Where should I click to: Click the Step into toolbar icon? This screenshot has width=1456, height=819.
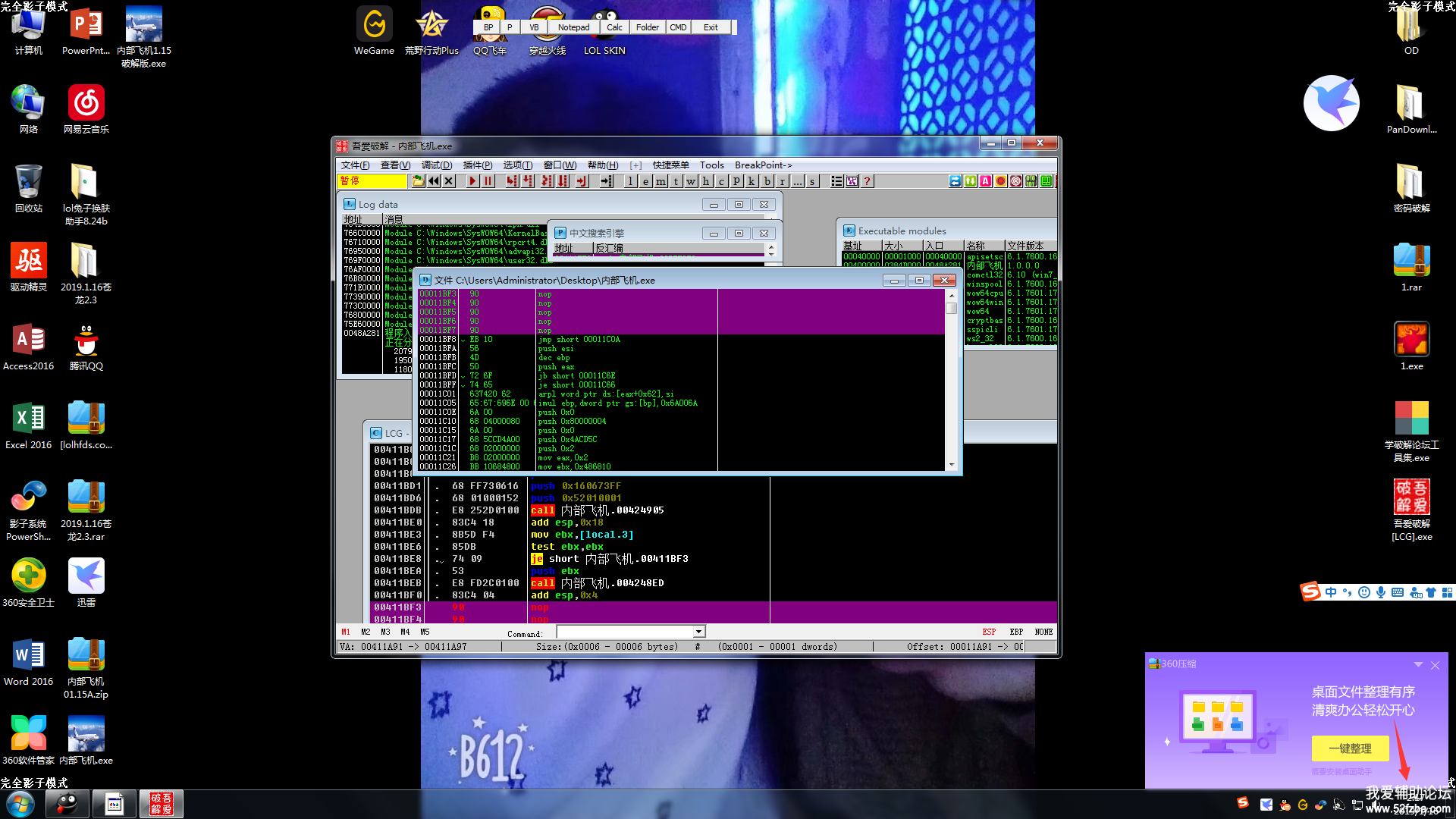click(x=512, y=181)
